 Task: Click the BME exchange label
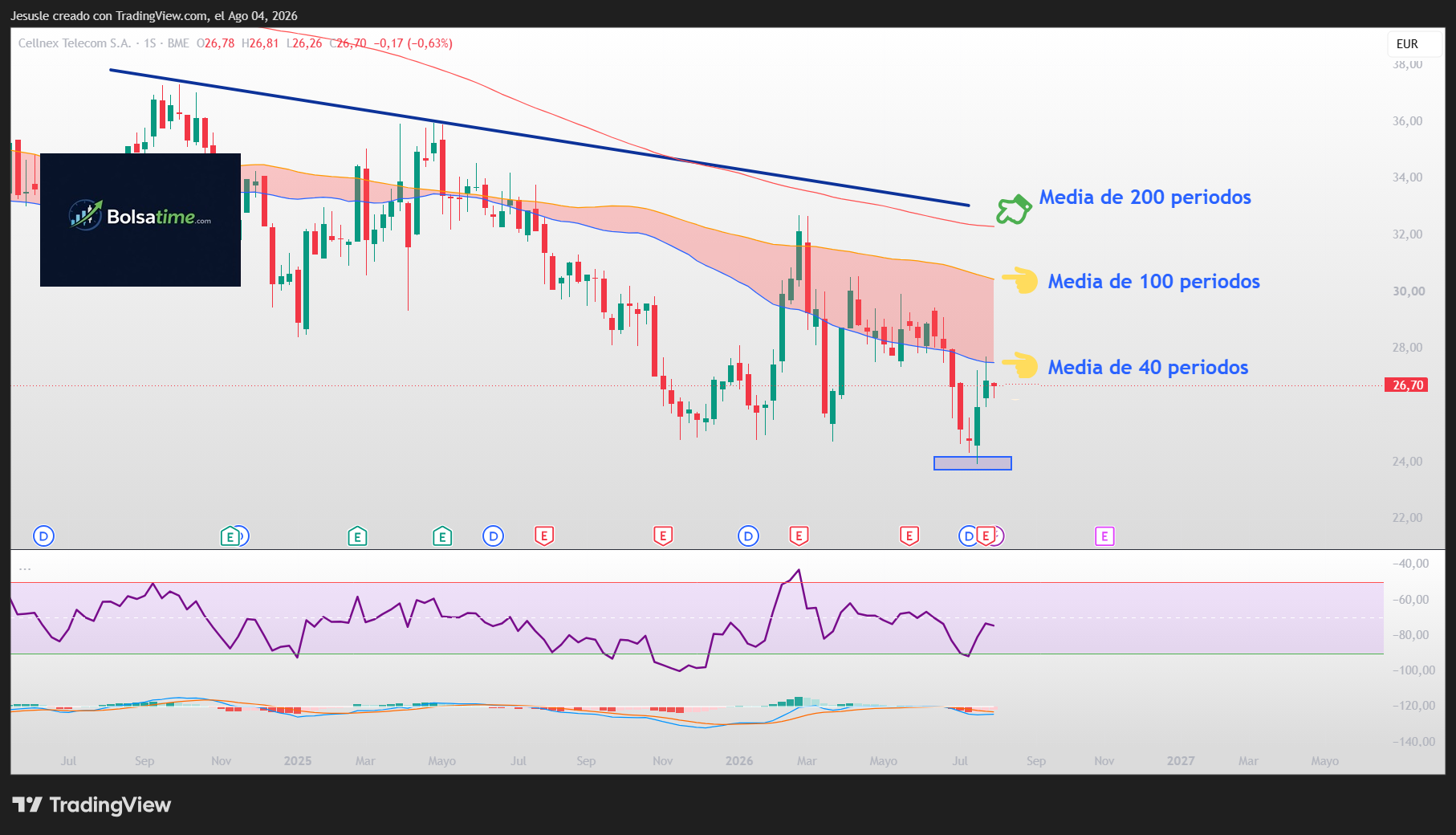tap(178, 43)
